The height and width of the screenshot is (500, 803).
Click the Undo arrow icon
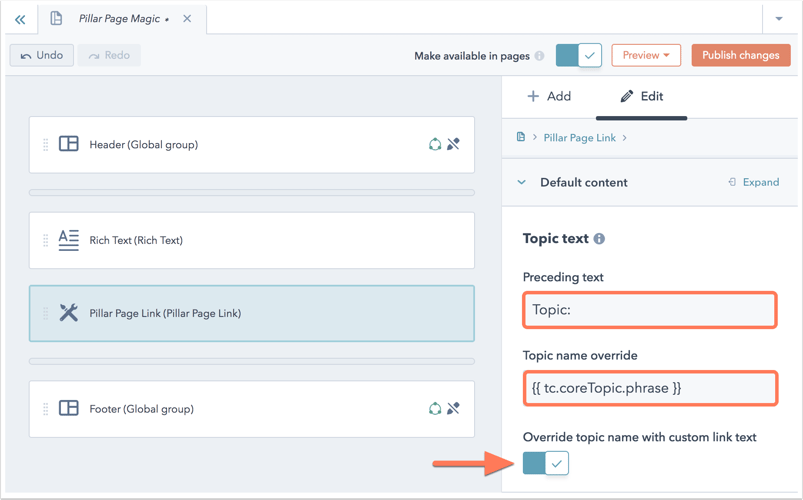(x=26, y=56)
